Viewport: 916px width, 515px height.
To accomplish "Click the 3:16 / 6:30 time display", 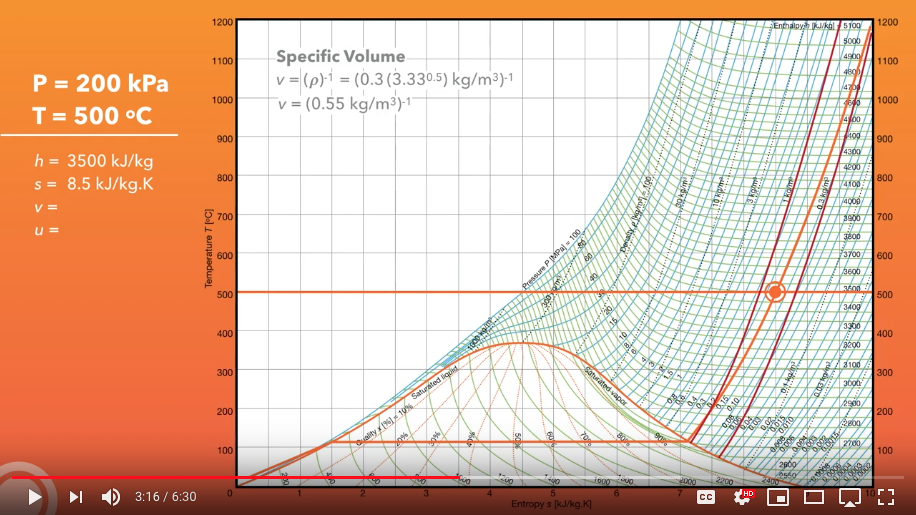I will click(x=166, y=497).
